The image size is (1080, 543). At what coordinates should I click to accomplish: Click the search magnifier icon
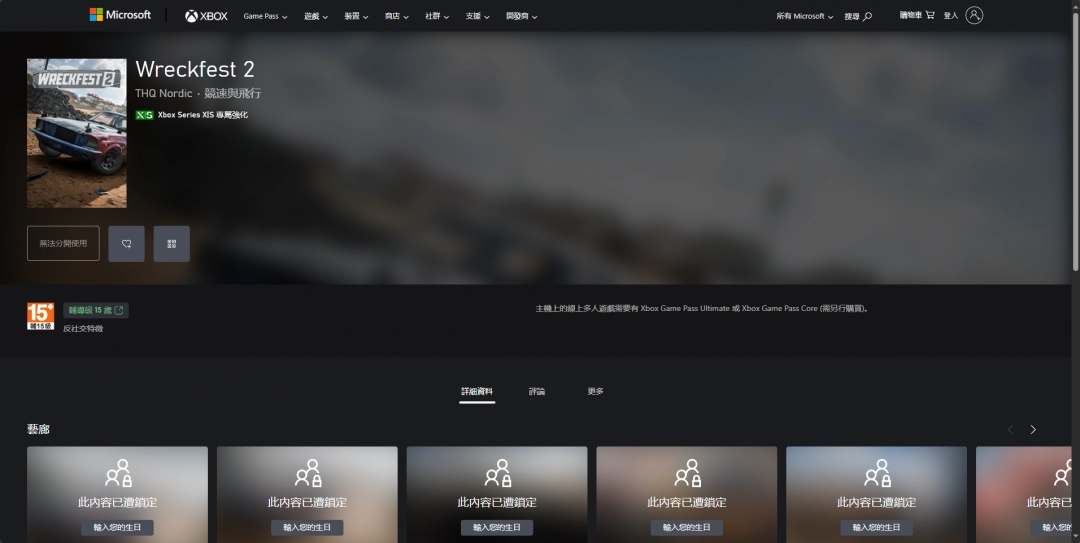coord(867,16)
